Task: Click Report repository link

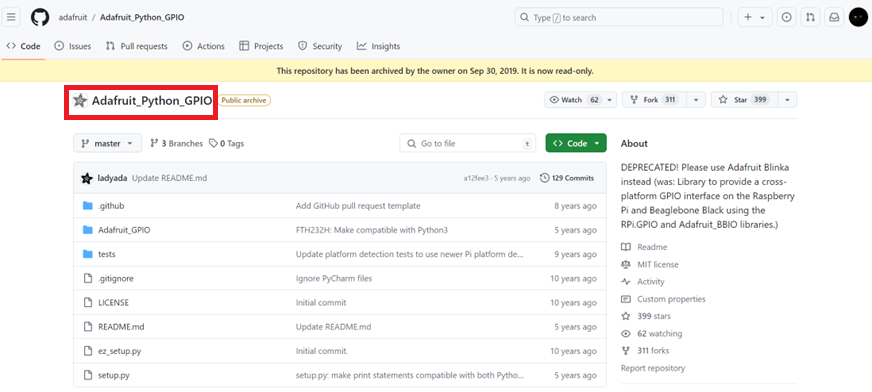Action: pyautogui.click(x=653, y=368)
